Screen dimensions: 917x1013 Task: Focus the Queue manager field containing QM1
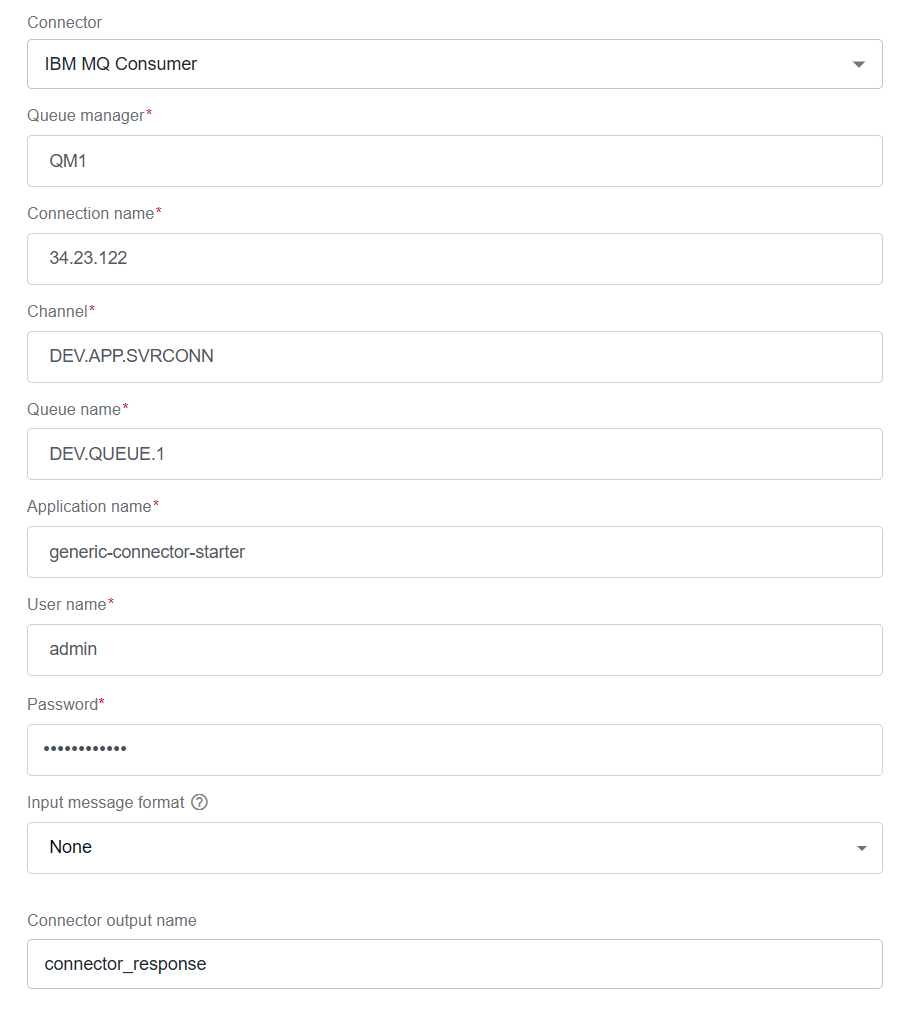(454, 161)
